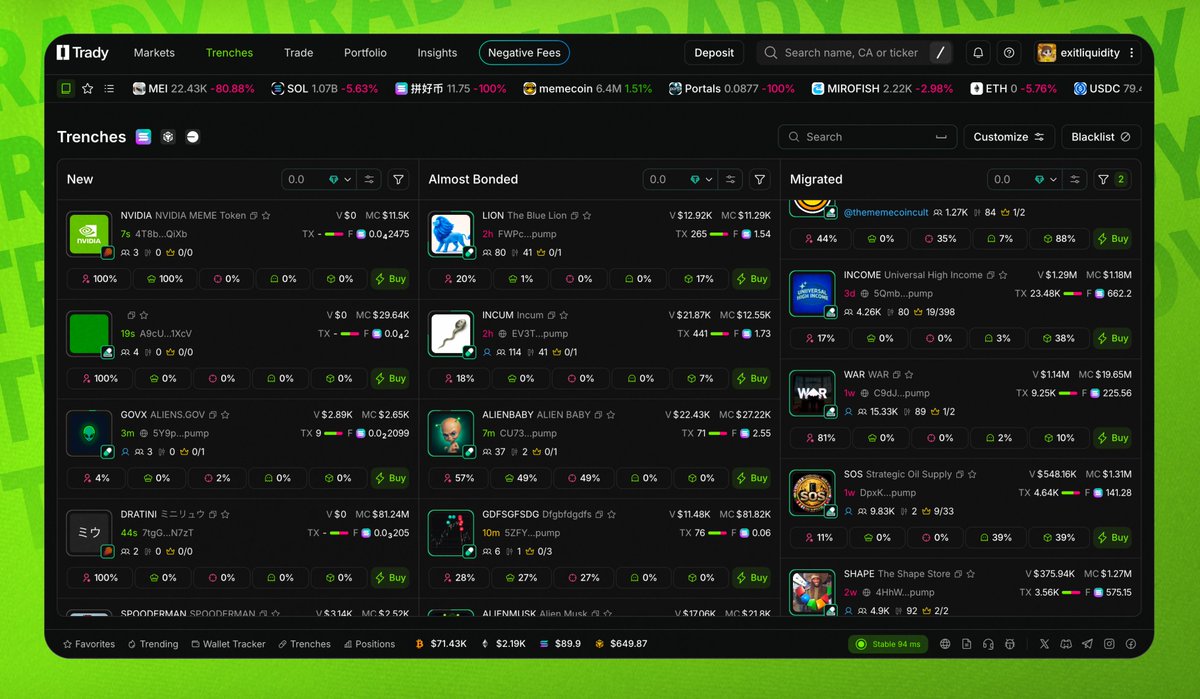This screenshot has height=699, width=1200.
Task: Click the star icon in the ticker bar
Action: tap(88, 89)
